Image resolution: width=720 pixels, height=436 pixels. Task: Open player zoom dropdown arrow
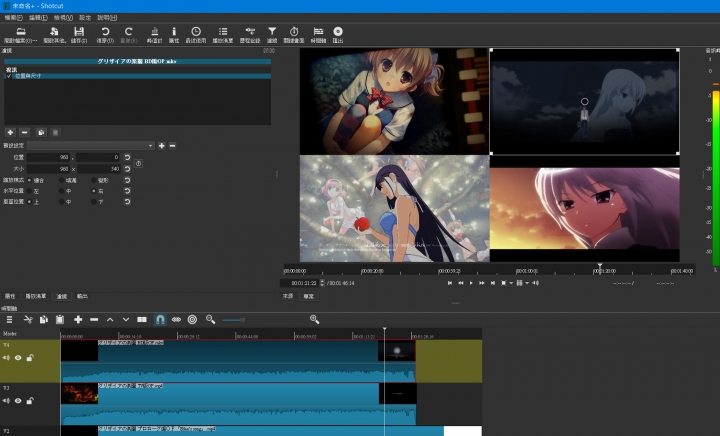511,283
